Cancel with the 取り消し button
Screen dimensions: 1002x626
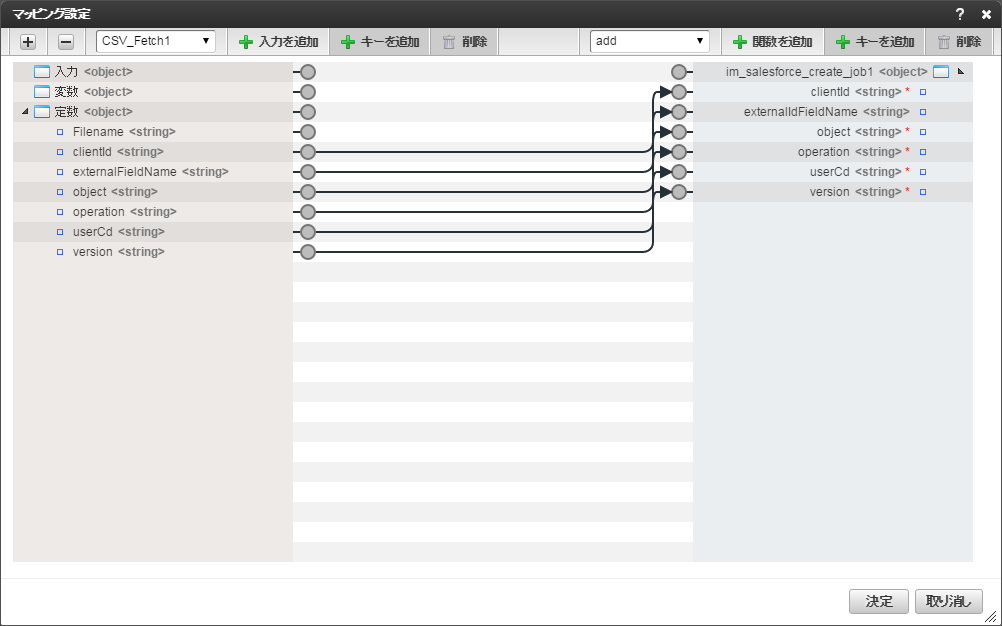point(949,601)
